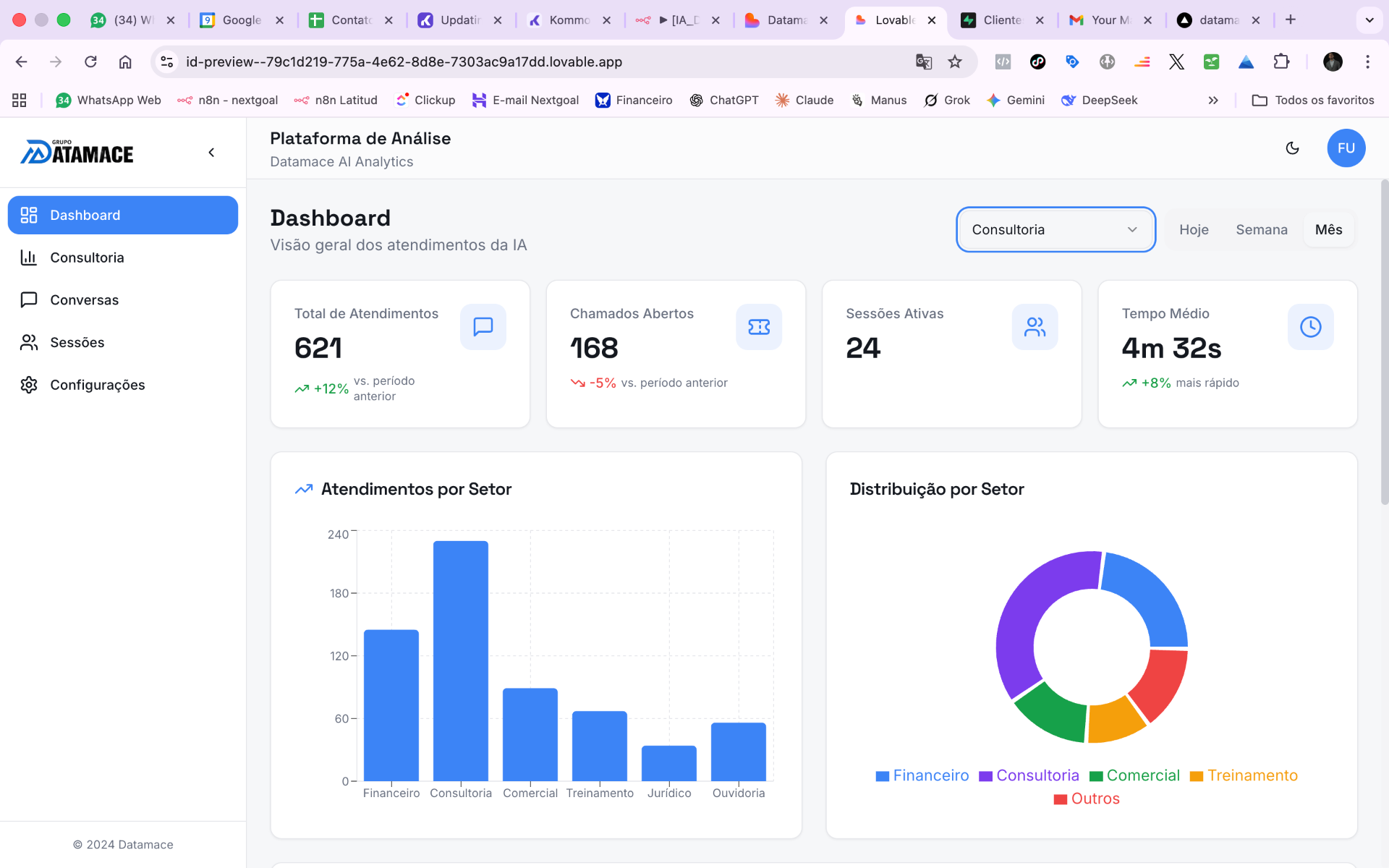Click the Total de Atendimentos chat icon
1389x868 pixels.
(483, 327)
